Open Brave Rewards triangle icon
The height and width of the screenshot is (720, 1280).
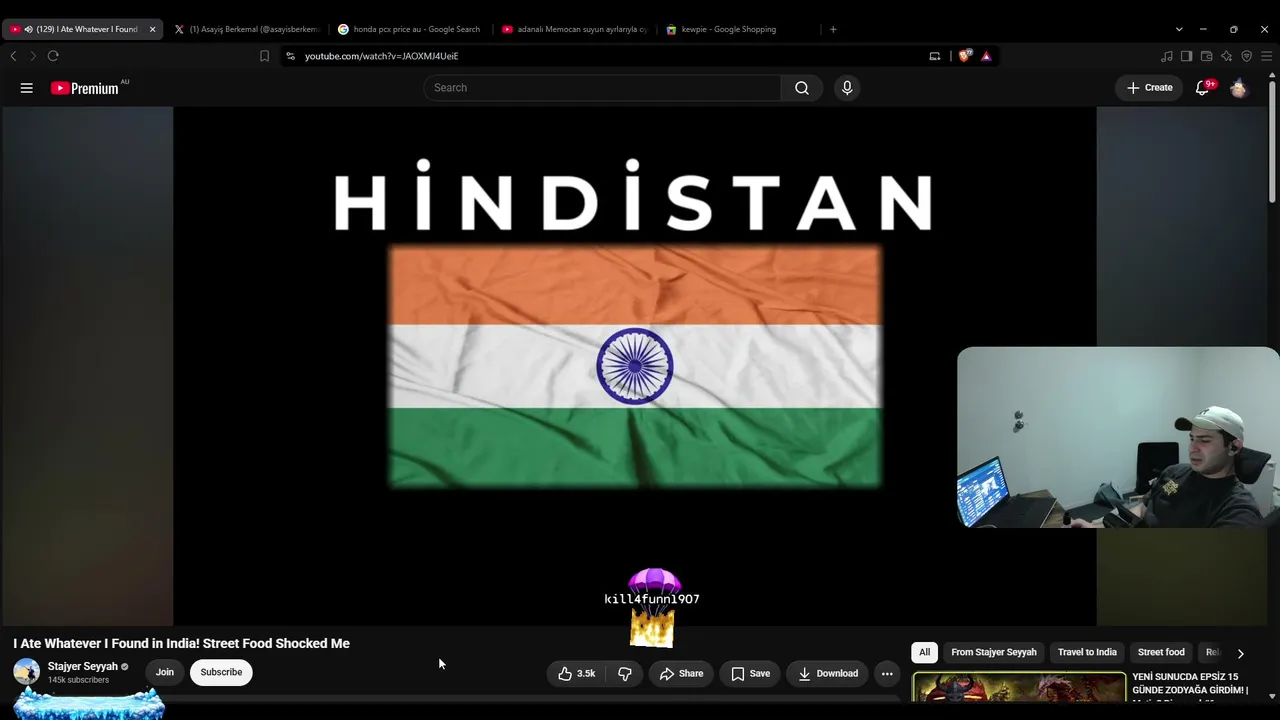[986, 56]
